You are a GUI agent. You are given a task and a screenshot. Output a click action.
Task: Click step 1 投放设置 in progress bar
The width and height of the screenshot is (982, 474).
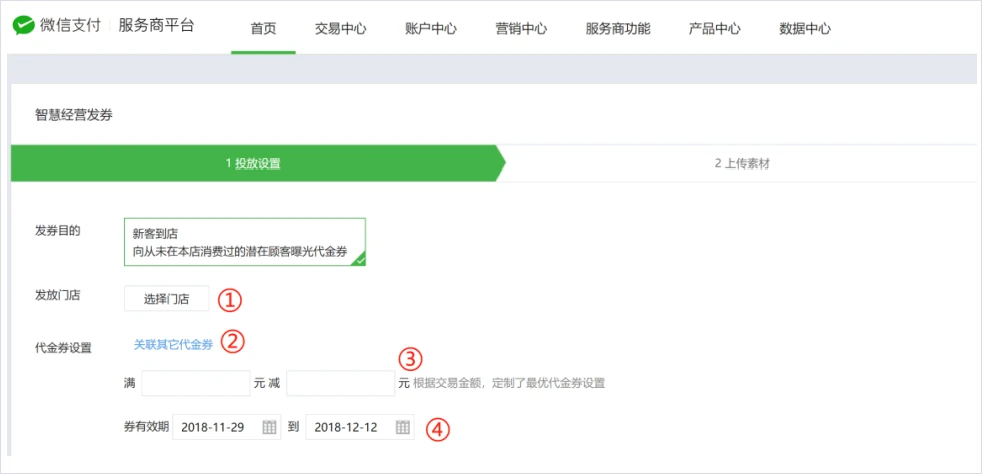(x=253, y=163)
